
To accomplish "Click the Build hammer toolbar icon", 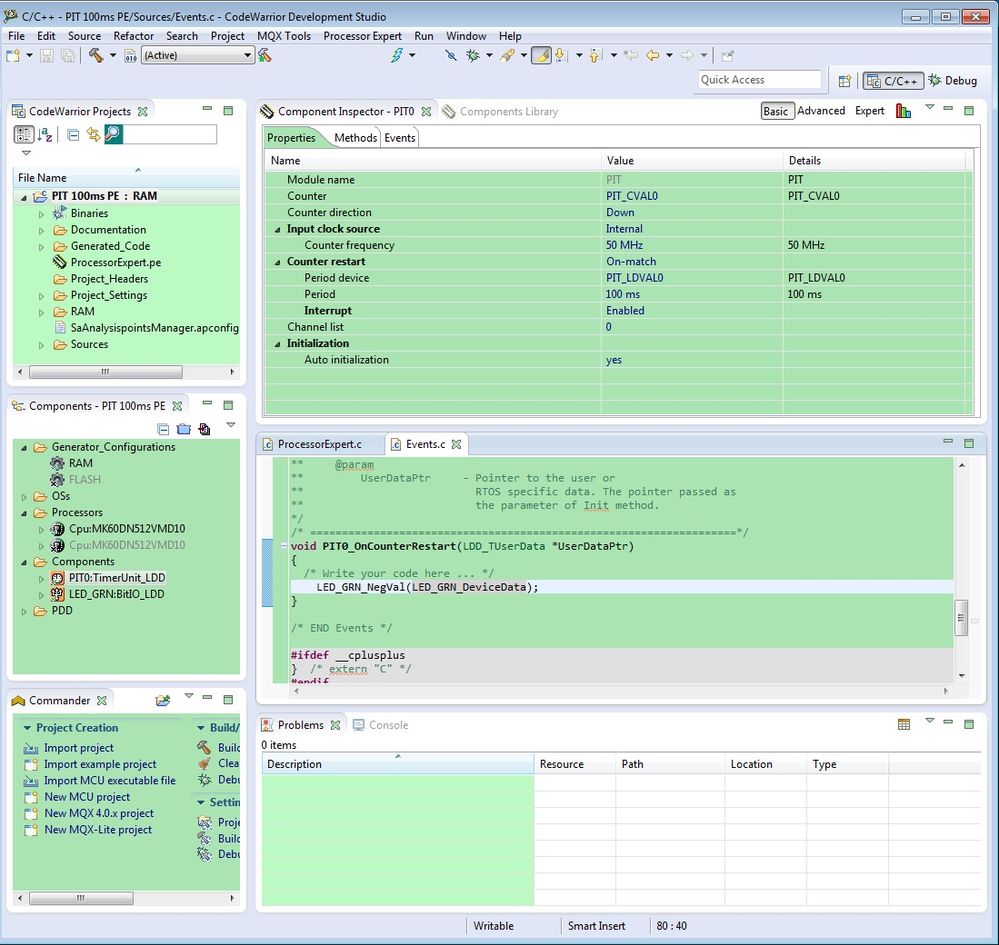I will (x=96, y=55).
